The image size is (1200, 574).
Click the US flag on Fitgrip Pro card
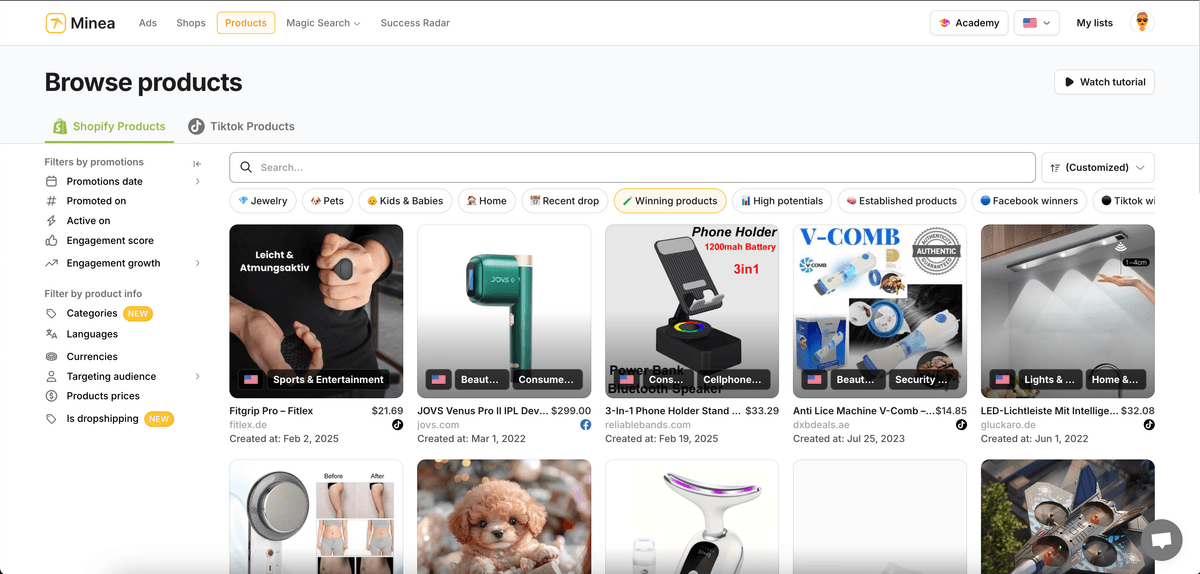click(x=251, y=380)
